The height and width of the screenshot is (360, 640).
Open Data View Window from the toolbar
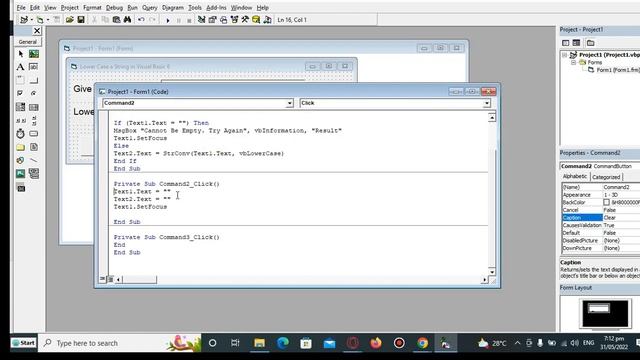[x=256, y=20]
